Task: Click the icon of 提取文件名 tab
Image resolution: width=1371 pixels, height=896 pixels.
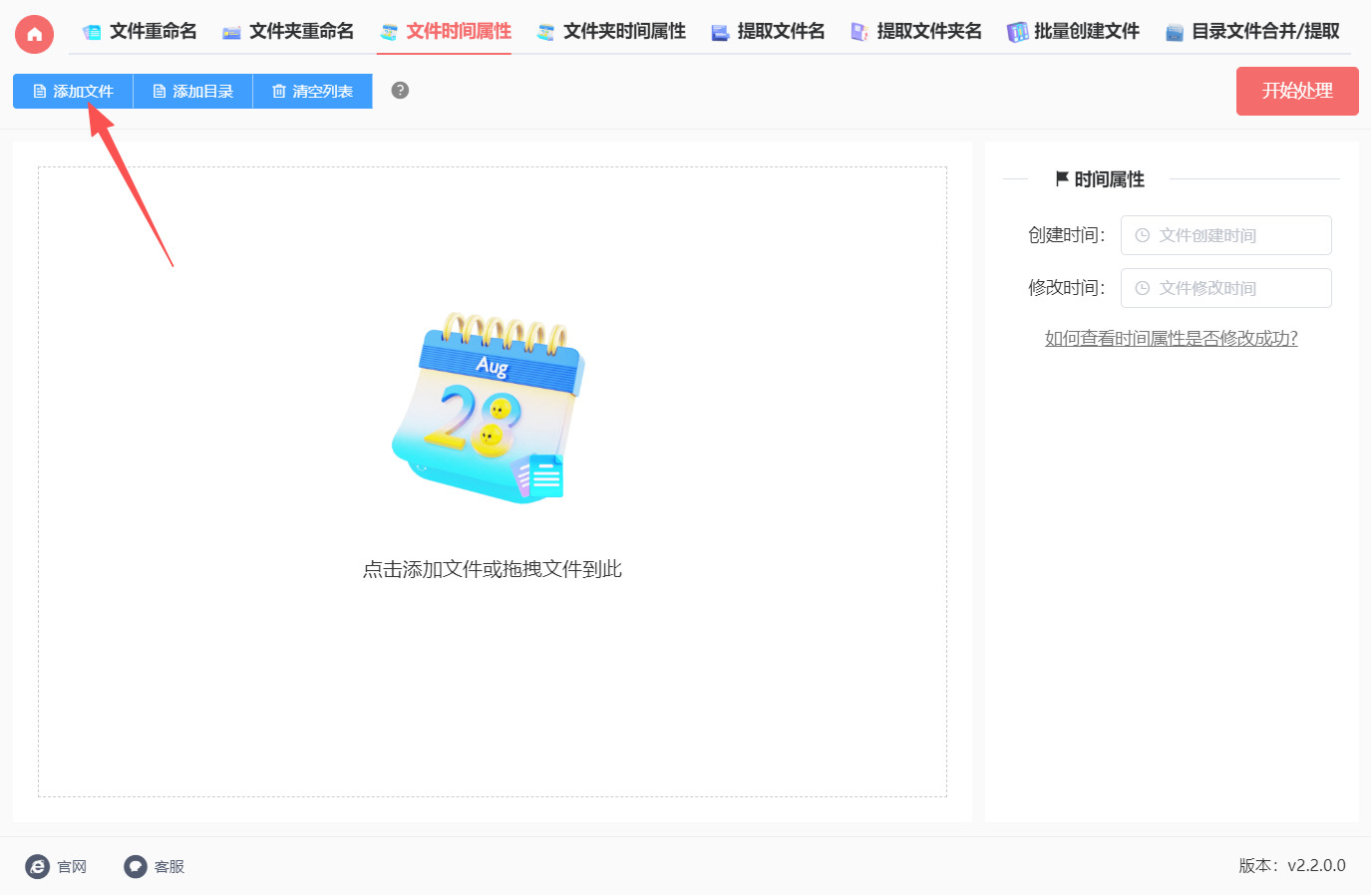Action: coord(720,33)
